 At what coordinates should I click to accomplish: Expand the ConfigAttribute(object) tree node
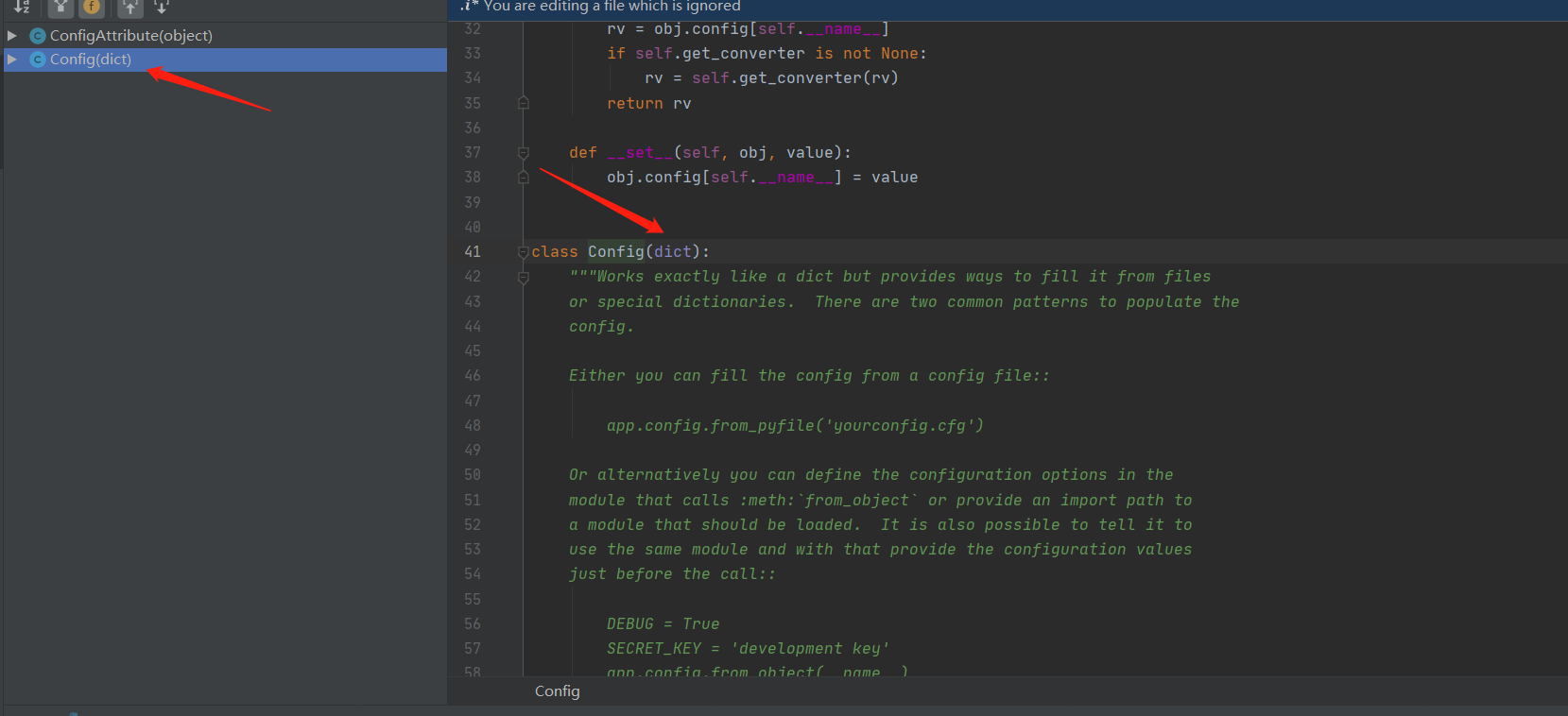(x=12, y=36)
